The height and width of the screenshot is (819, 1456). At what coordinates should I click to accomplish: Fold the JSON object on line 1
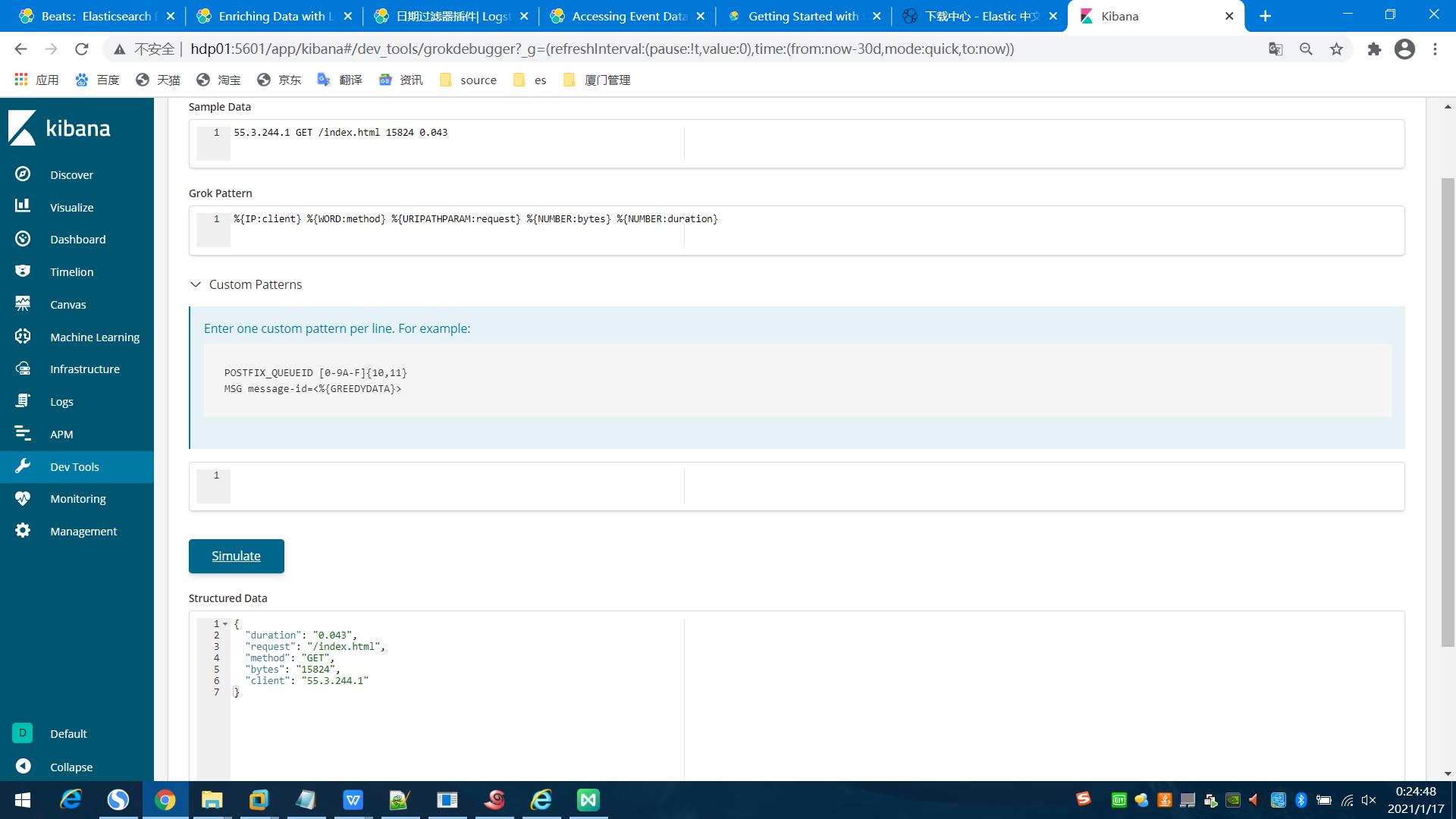point(225,624)
